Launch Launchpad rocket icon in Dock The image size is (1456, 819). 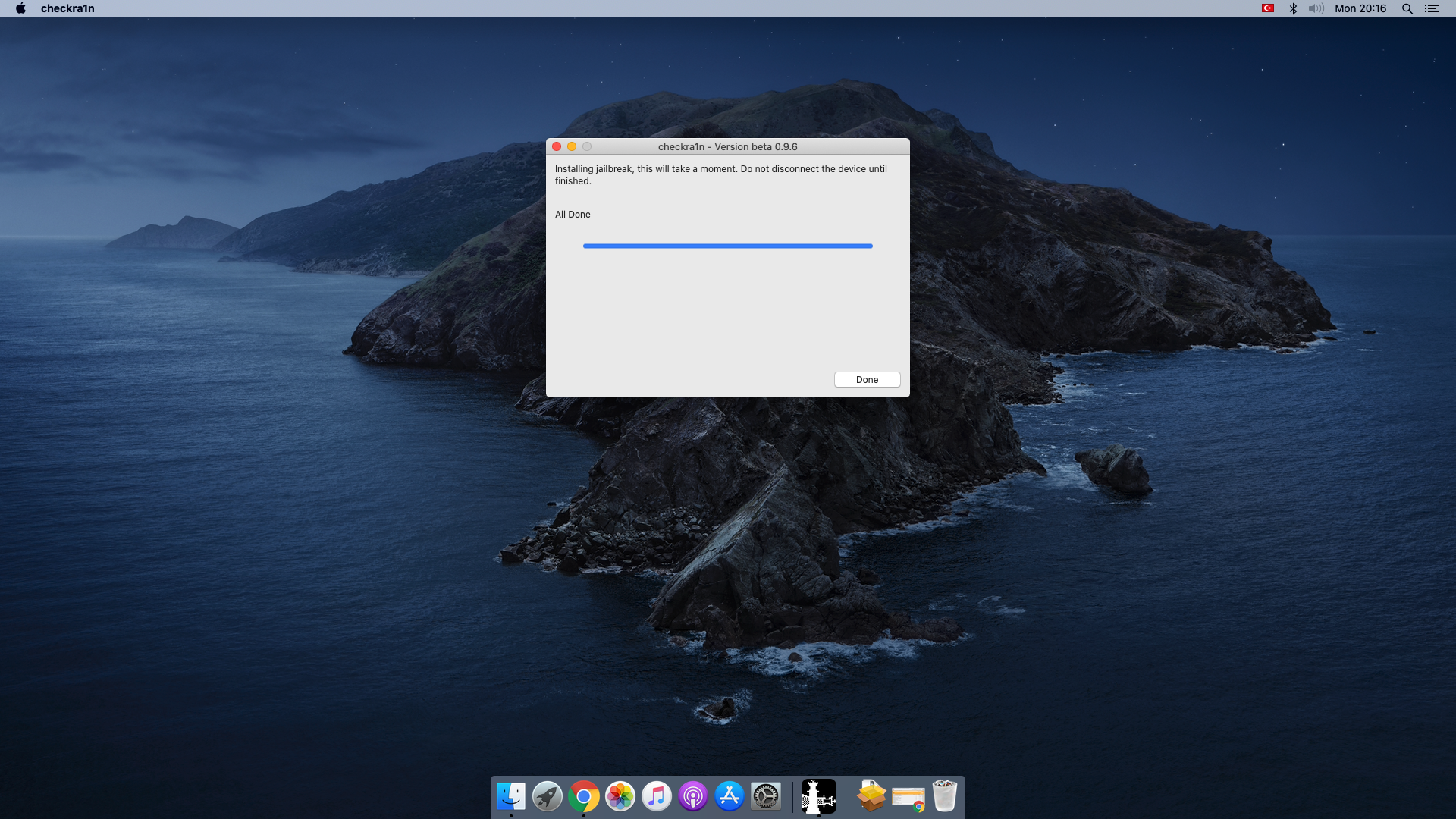(x=548, y=796)
